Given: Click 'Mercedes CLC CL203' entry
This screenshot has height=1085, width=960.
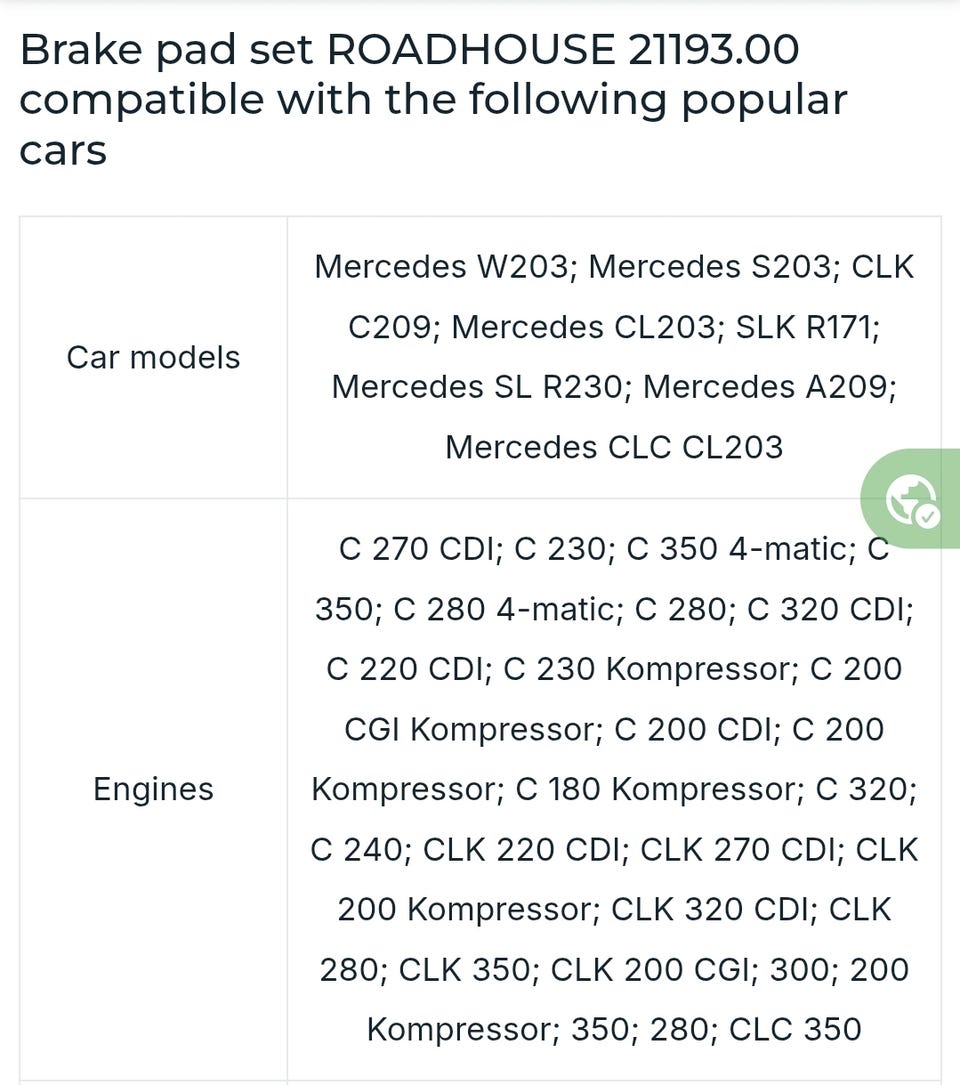Looking at the screenshot, I should point(613,446).
